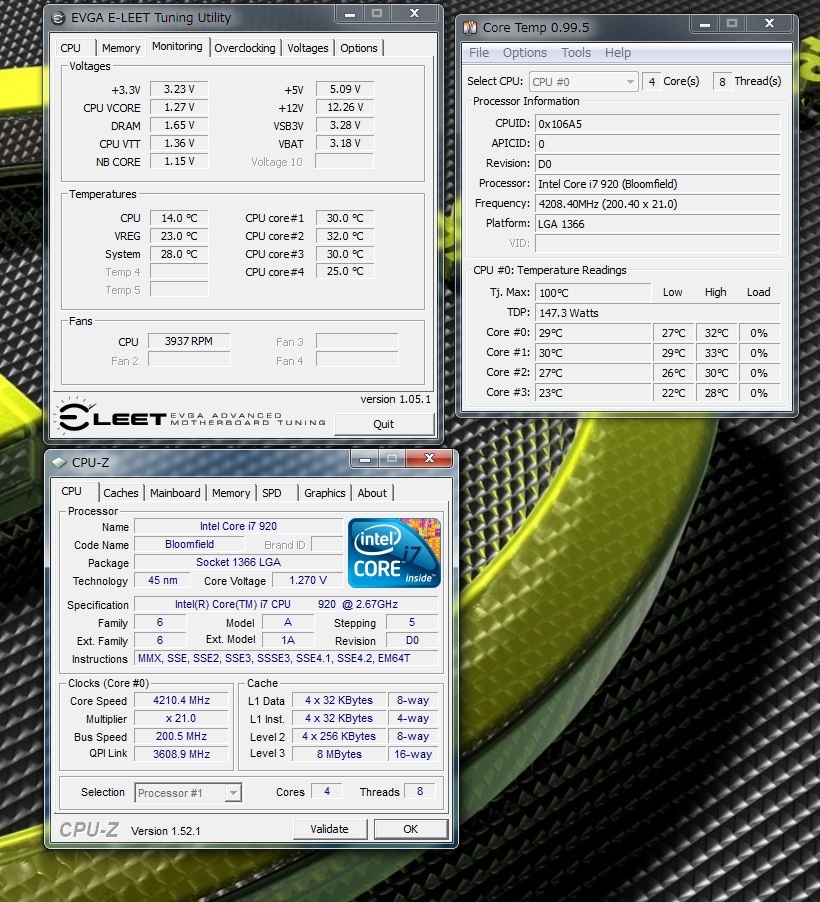This screenshot has height=902, width=820.
Task: Open the Graphics tab in CPU-Z
Action: click(x=325, y=493)
